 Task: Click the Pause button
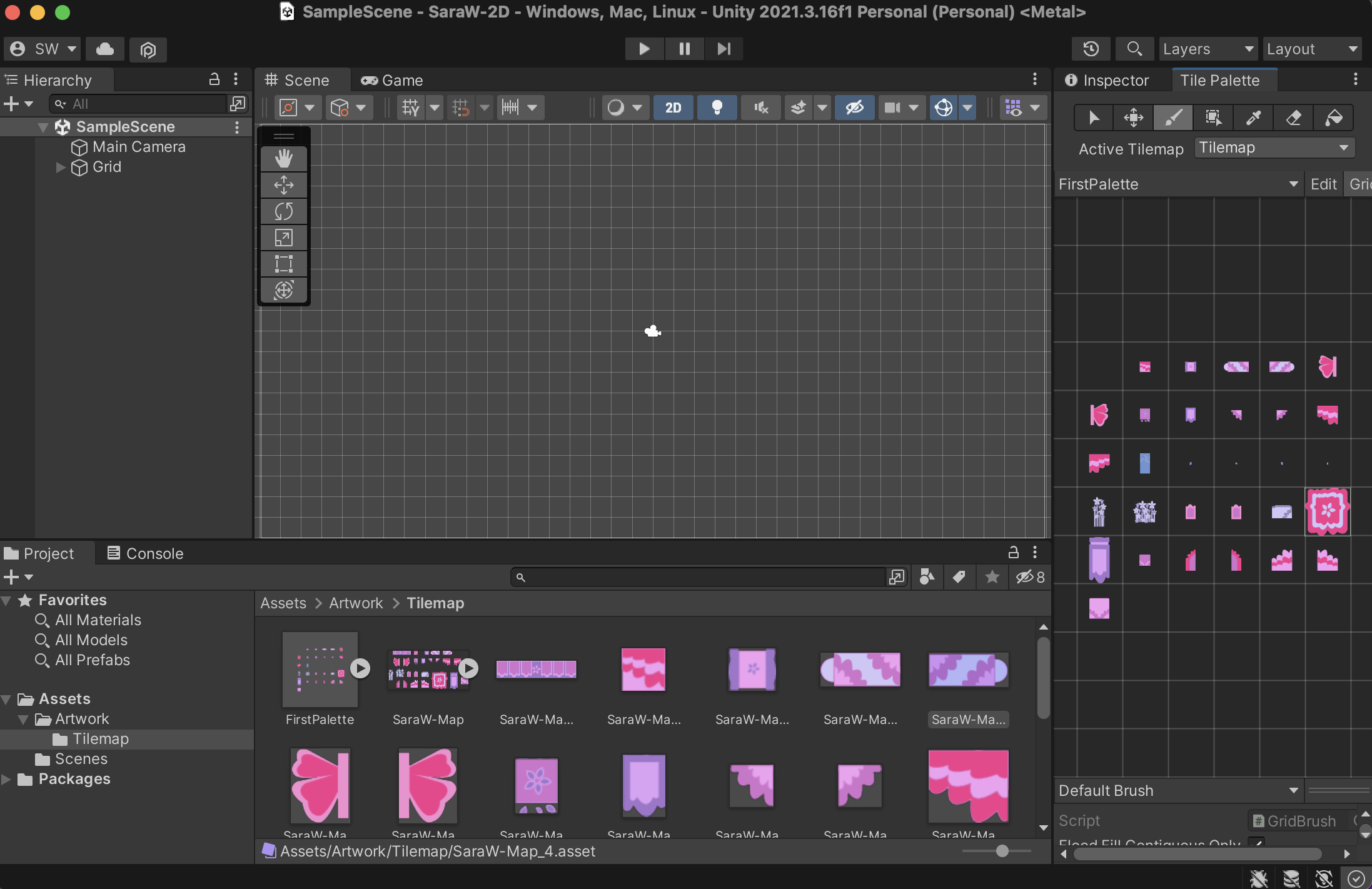coord(684,49)
